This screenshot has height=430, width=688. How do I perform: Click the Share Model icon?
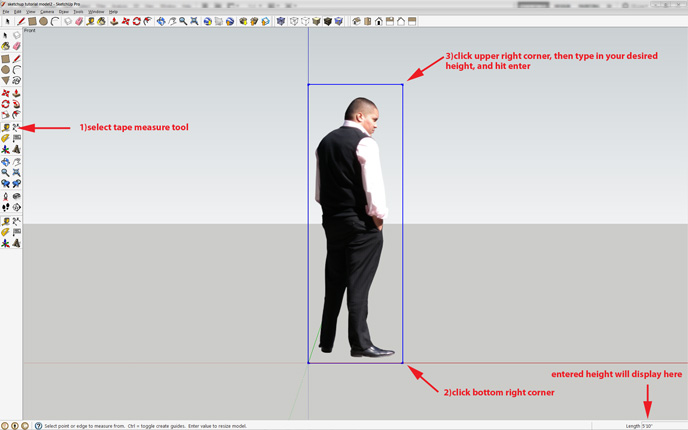click(254, 21)
